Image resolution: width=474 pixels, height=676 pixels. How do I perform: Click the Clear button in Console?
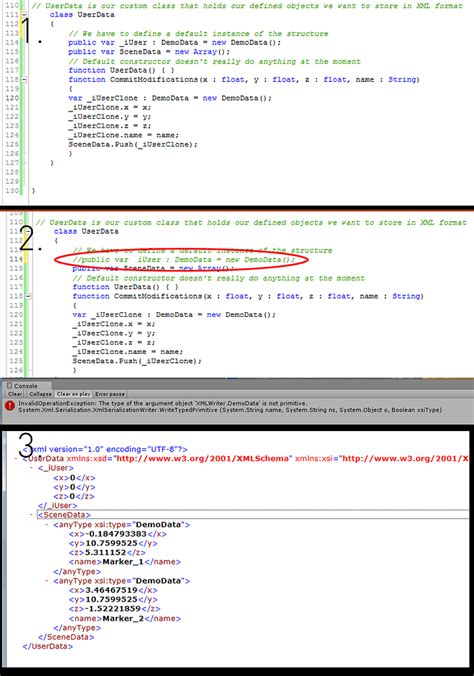coord(15,394)
